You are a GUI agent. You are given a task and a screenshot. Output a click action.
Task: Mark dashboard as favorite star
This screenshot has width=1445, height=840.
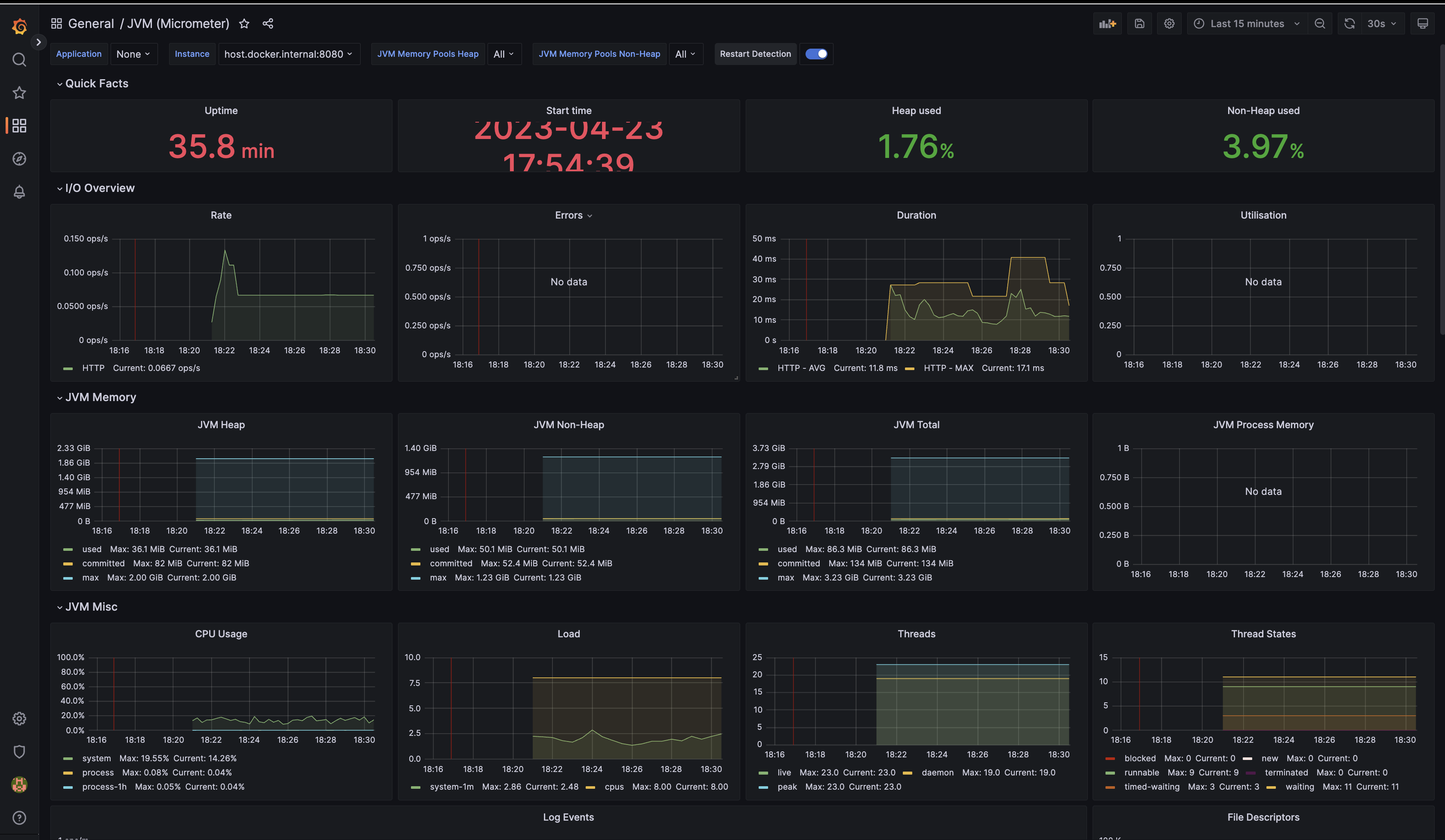click(x=244, y=24)
